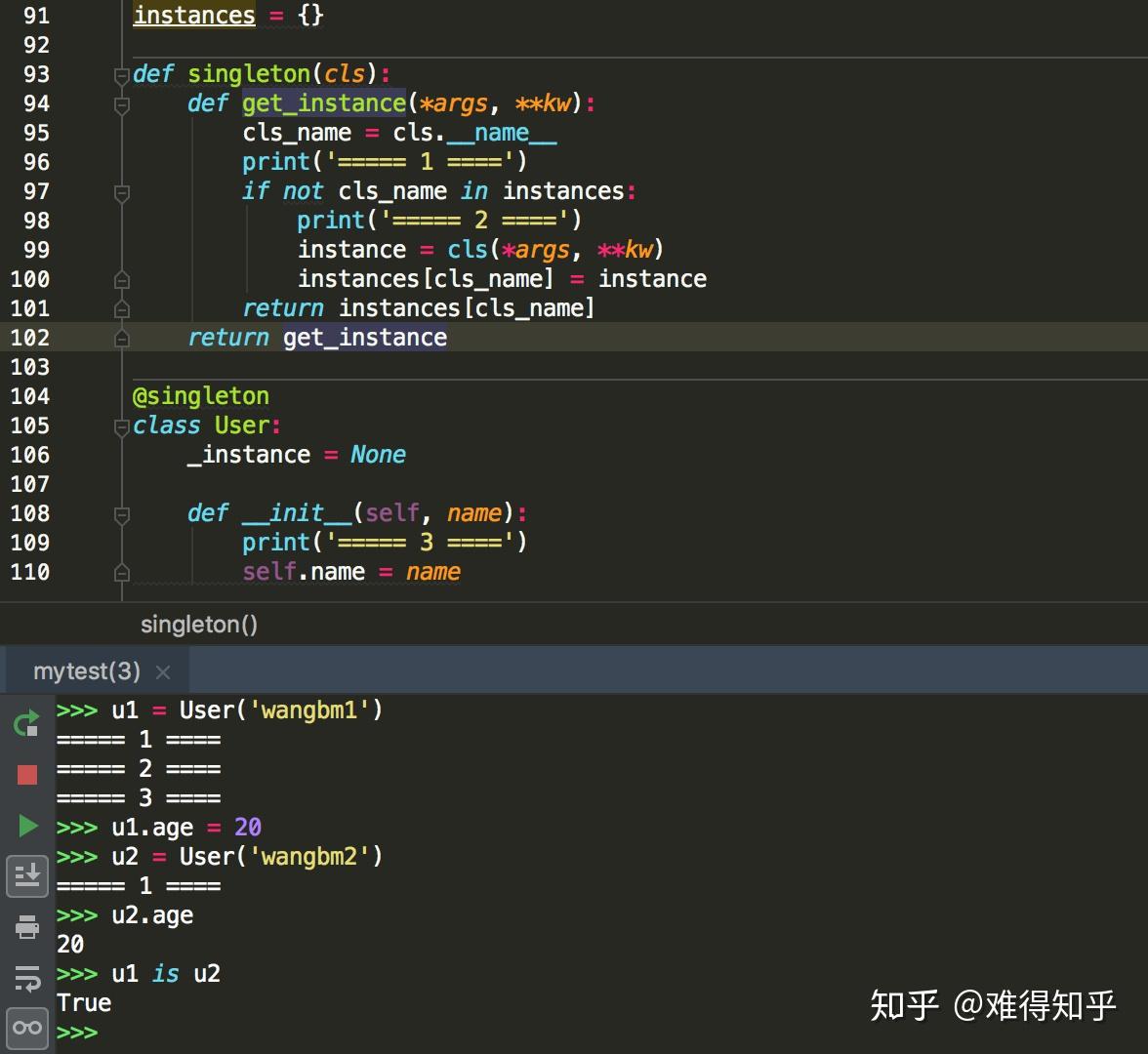The height and width of the screenshot is (1054, 1148).
Task: Click 'cls.__name__' on line 95
Action: click(474, 133)
